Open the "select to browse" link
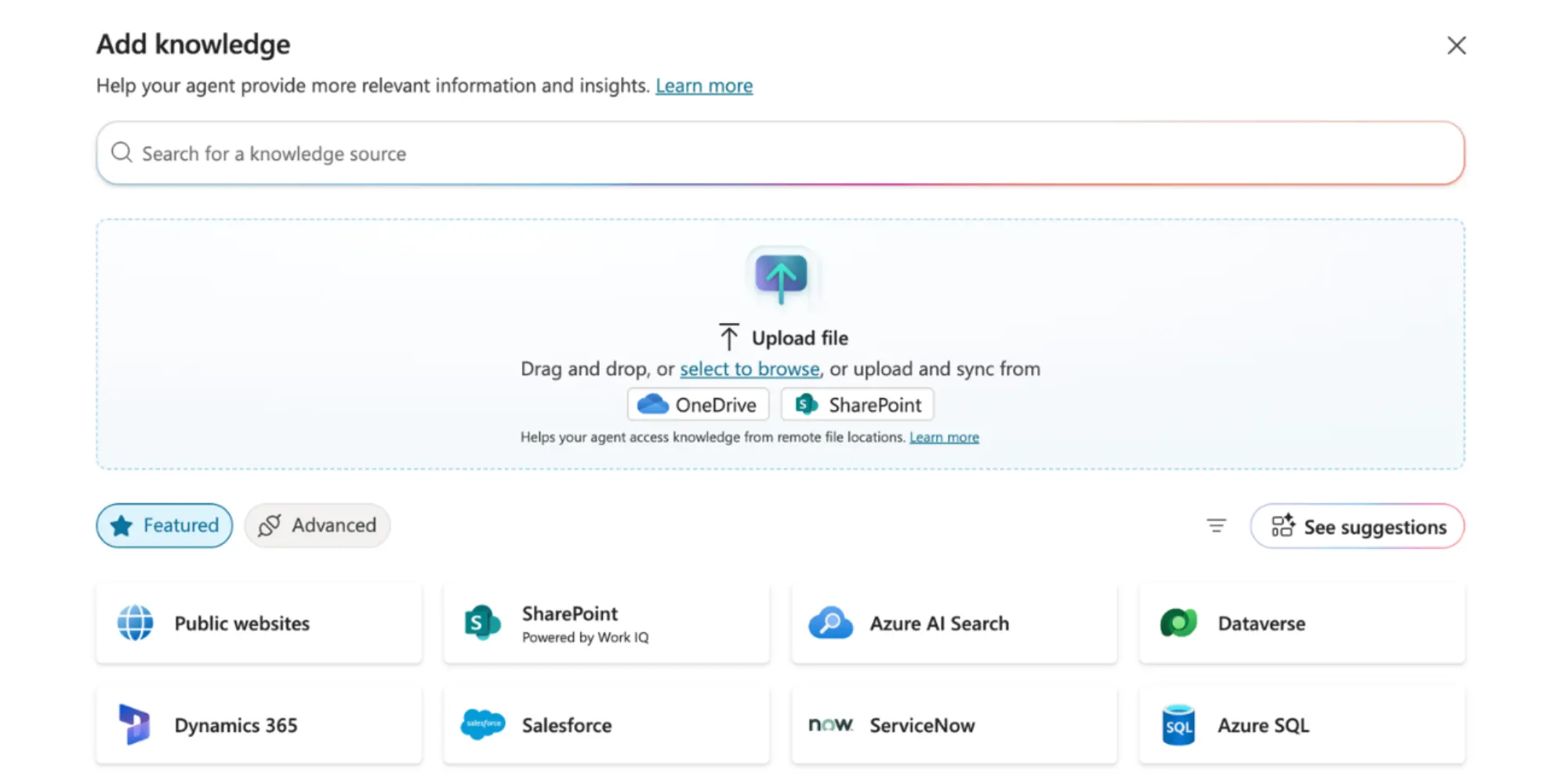 point(750,368)
